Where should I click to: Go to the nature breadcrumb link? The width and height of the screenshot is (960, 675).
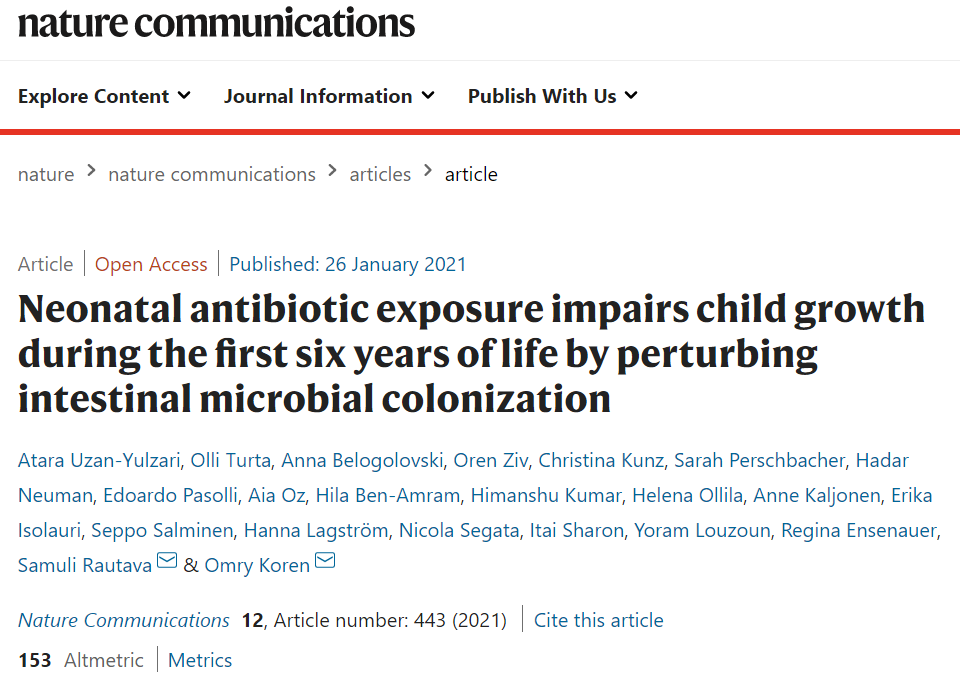pyautogui.click(x=46, y=175)
